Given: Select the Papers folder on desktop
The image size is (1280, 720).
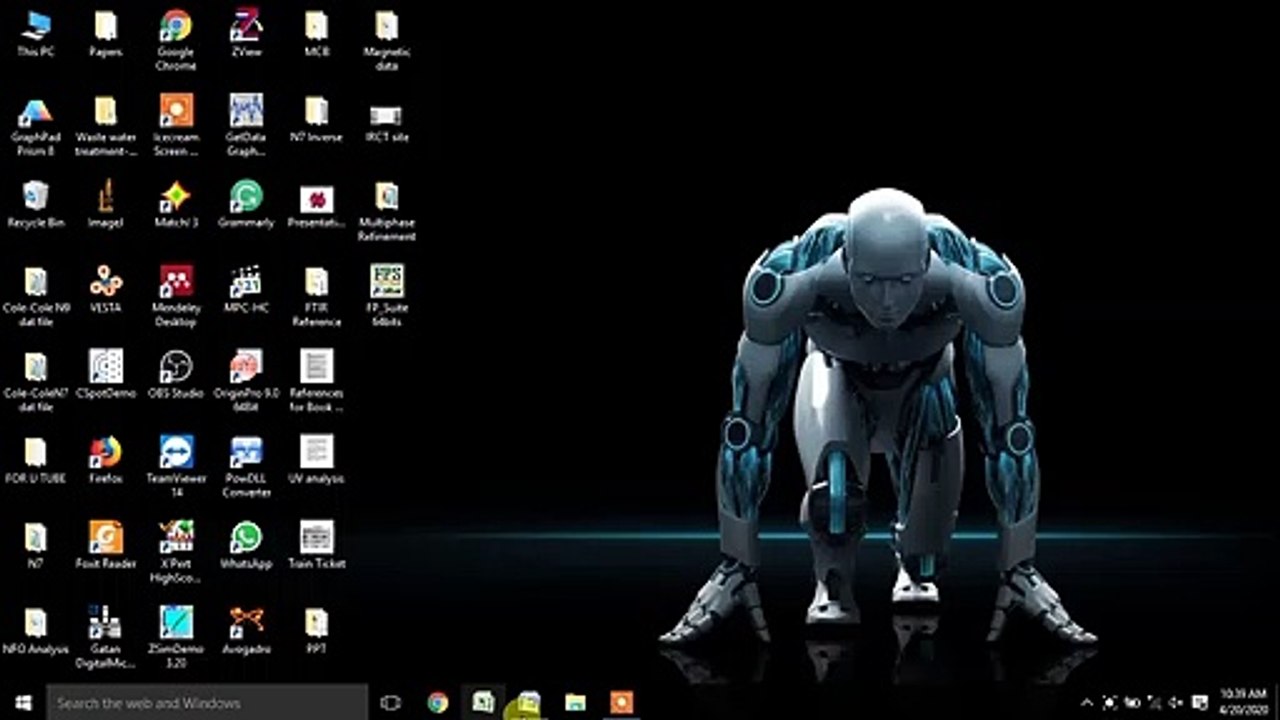Looking at the screenshot, I should pyautogui.click(x=106, y=34).
